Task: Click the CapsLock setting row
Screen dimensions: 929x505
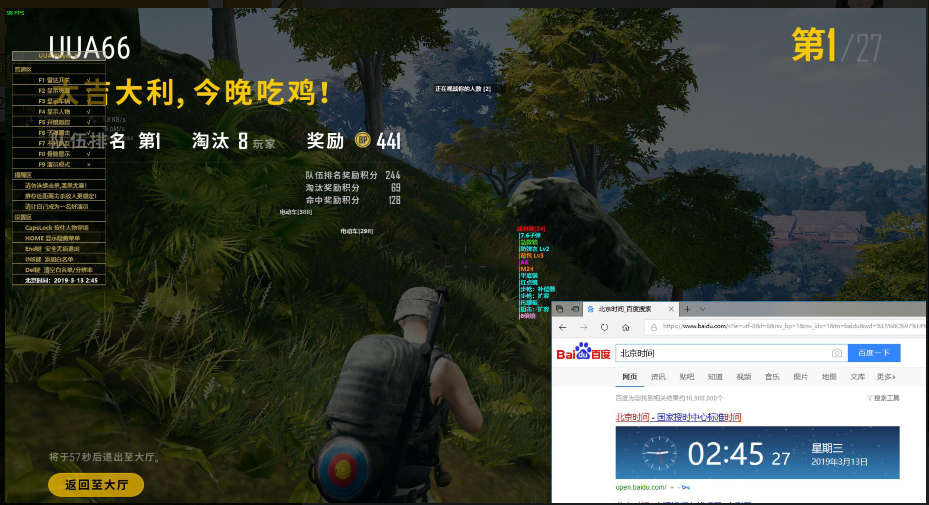Action: point(59,228)
